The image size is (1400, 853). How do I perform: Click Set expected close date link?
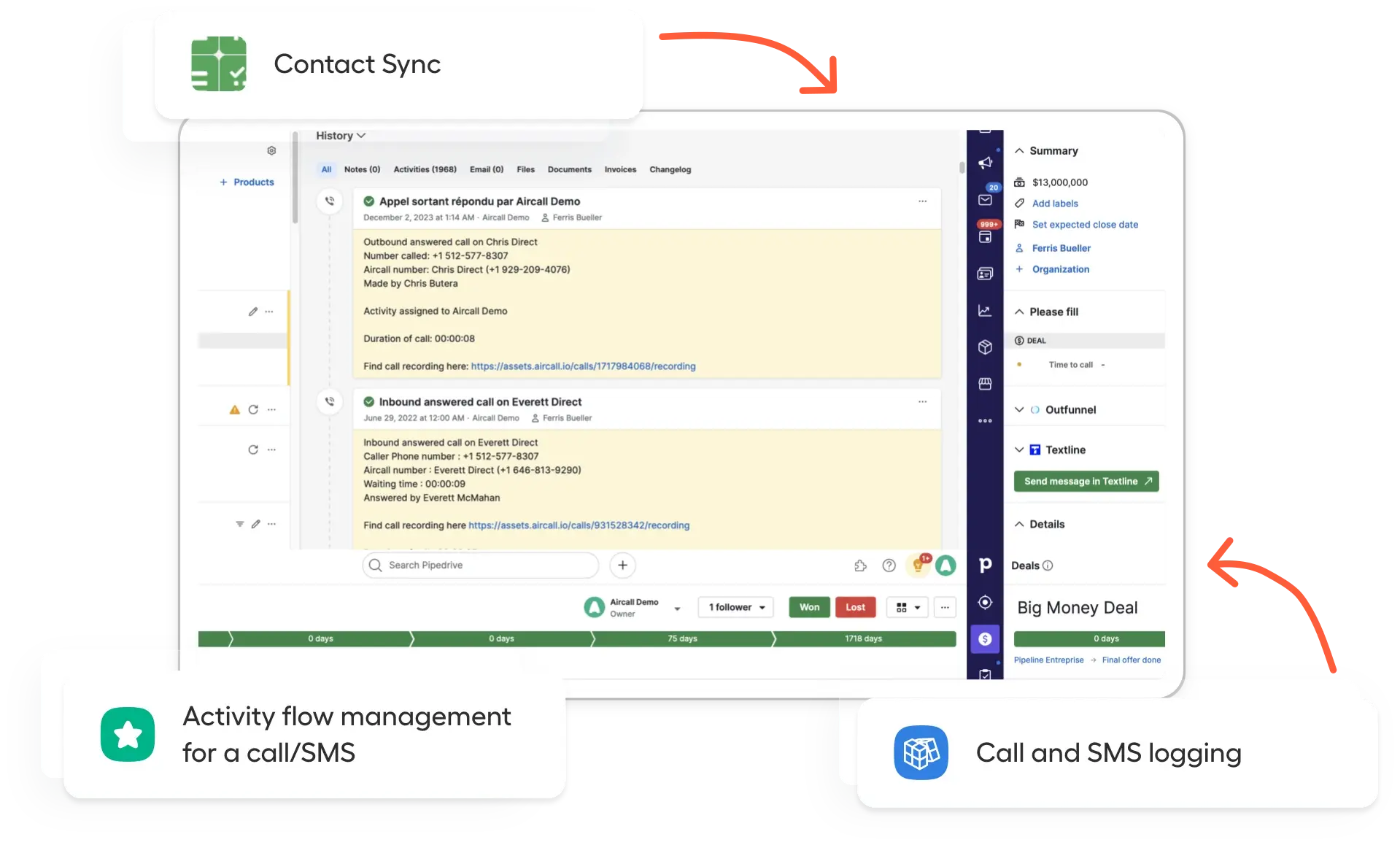click(1085, 225)
